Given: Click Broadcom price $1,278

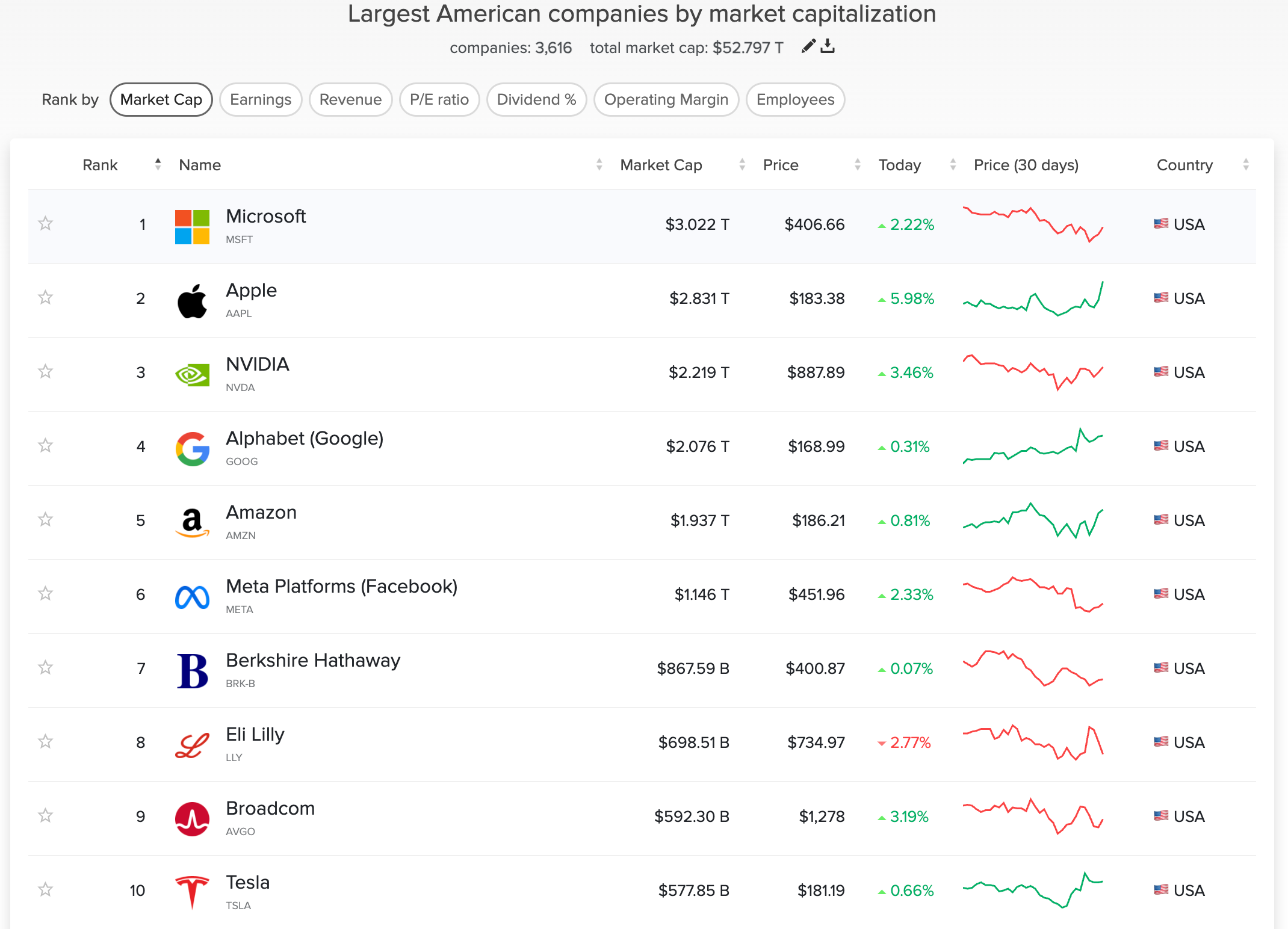Looking at the screenshot, I should 822,816.
